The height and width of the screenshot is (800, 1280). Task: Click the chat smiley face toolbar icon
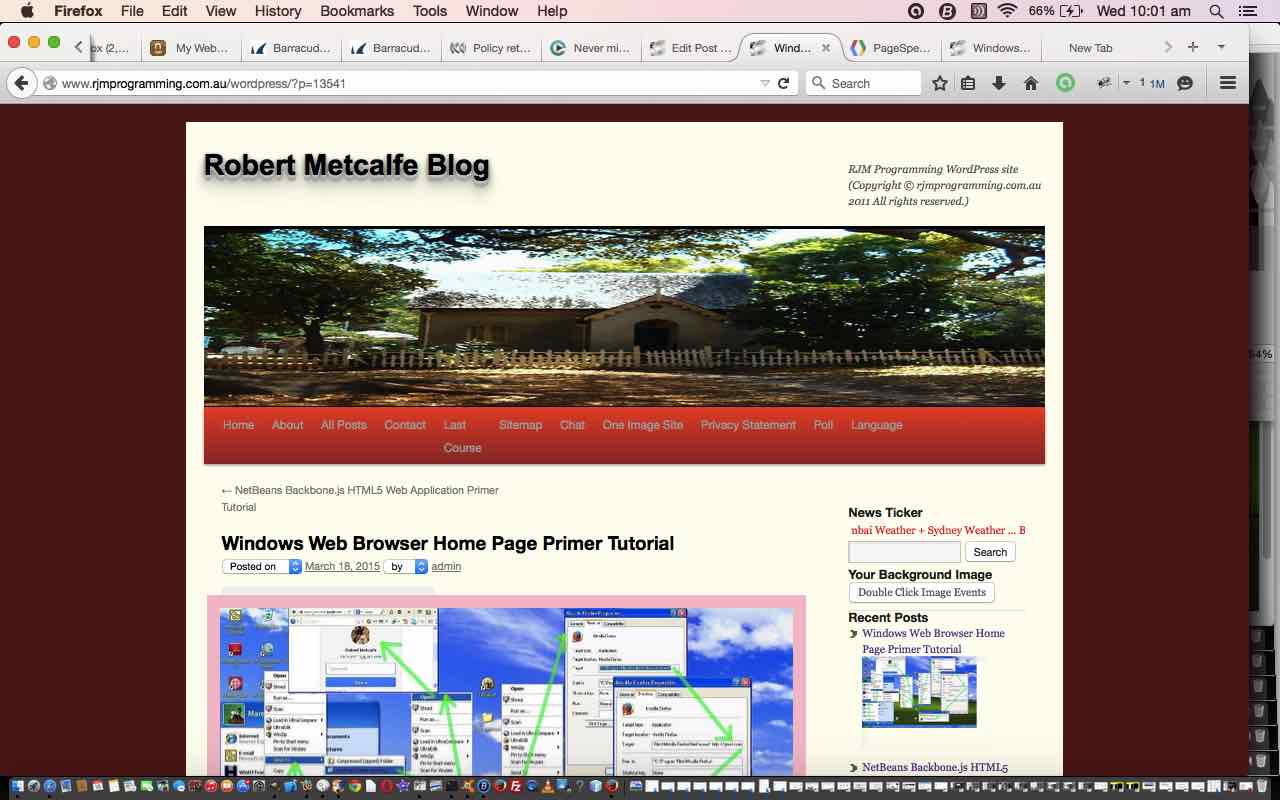click(x=1185, y=84)
